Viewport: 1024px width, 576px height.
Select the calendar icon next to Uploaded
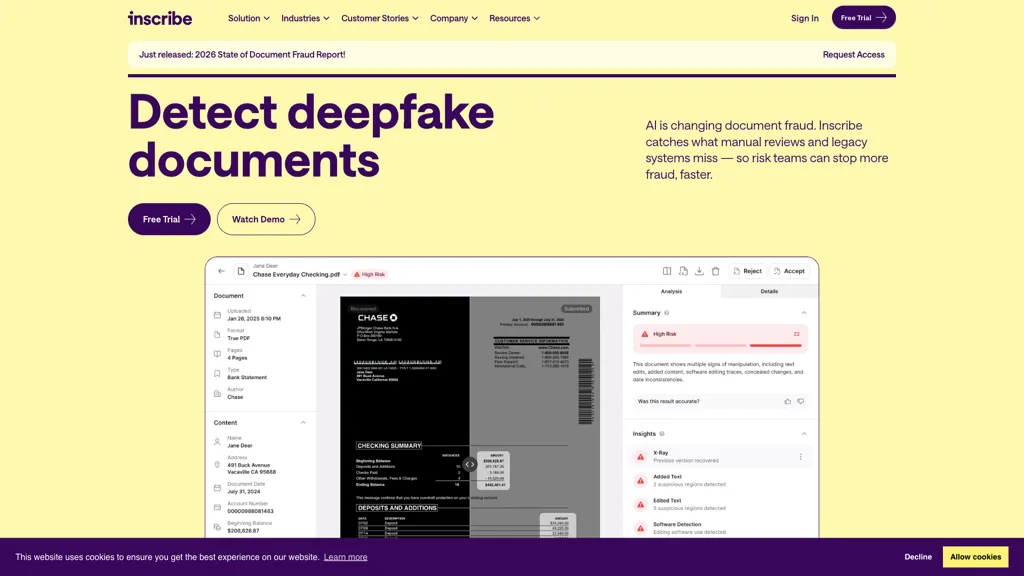coord(217,315)
